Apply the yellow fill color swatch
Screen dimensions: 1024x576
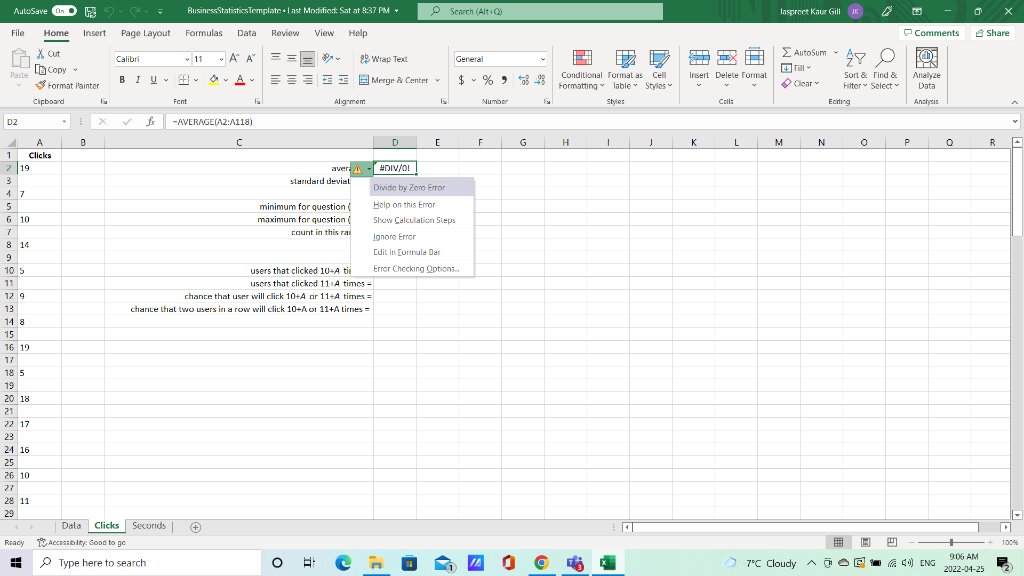(x=214, y=80)
